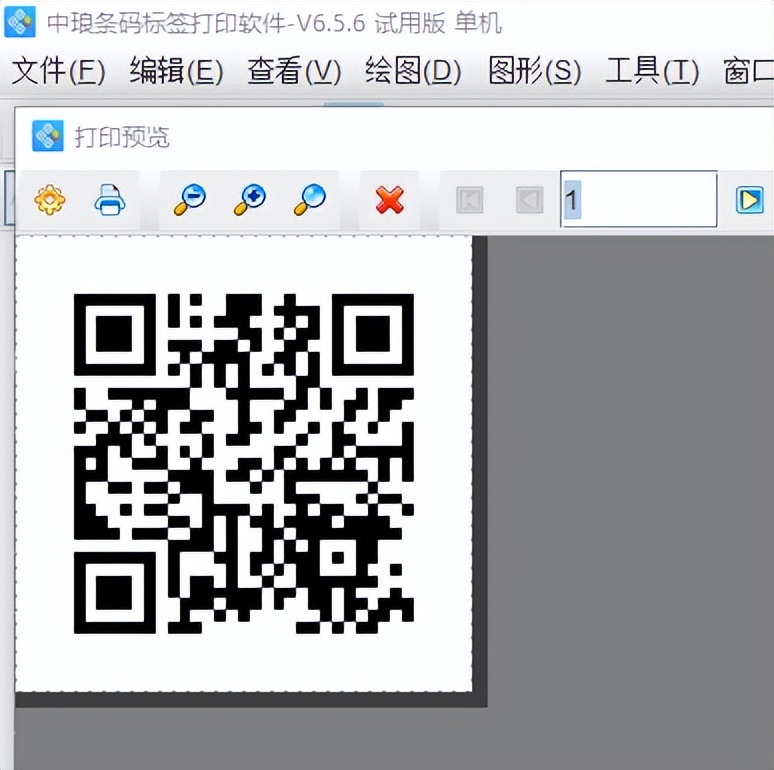The width and height of the screenshot is (774, 770).
Task: Click the printer icon to print
Action: pos(110,199)
